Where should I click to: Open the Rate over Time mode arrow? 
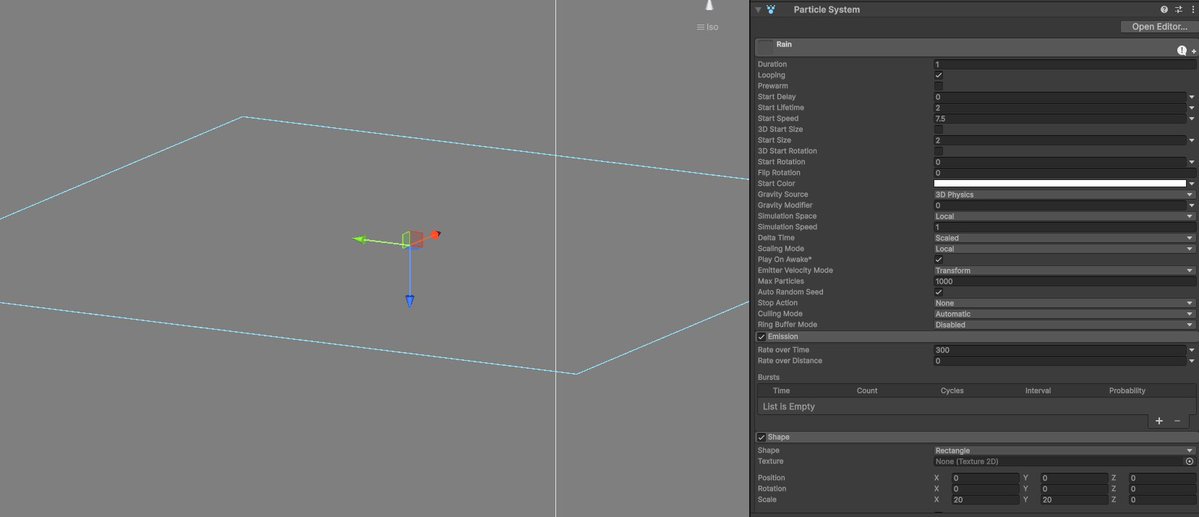pos(1191,350)
